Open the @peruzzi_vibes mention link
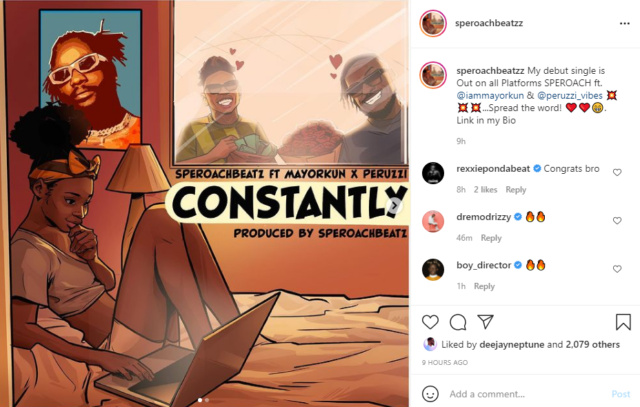The height and width of the screenshot is (407, 640). [570, 96]
